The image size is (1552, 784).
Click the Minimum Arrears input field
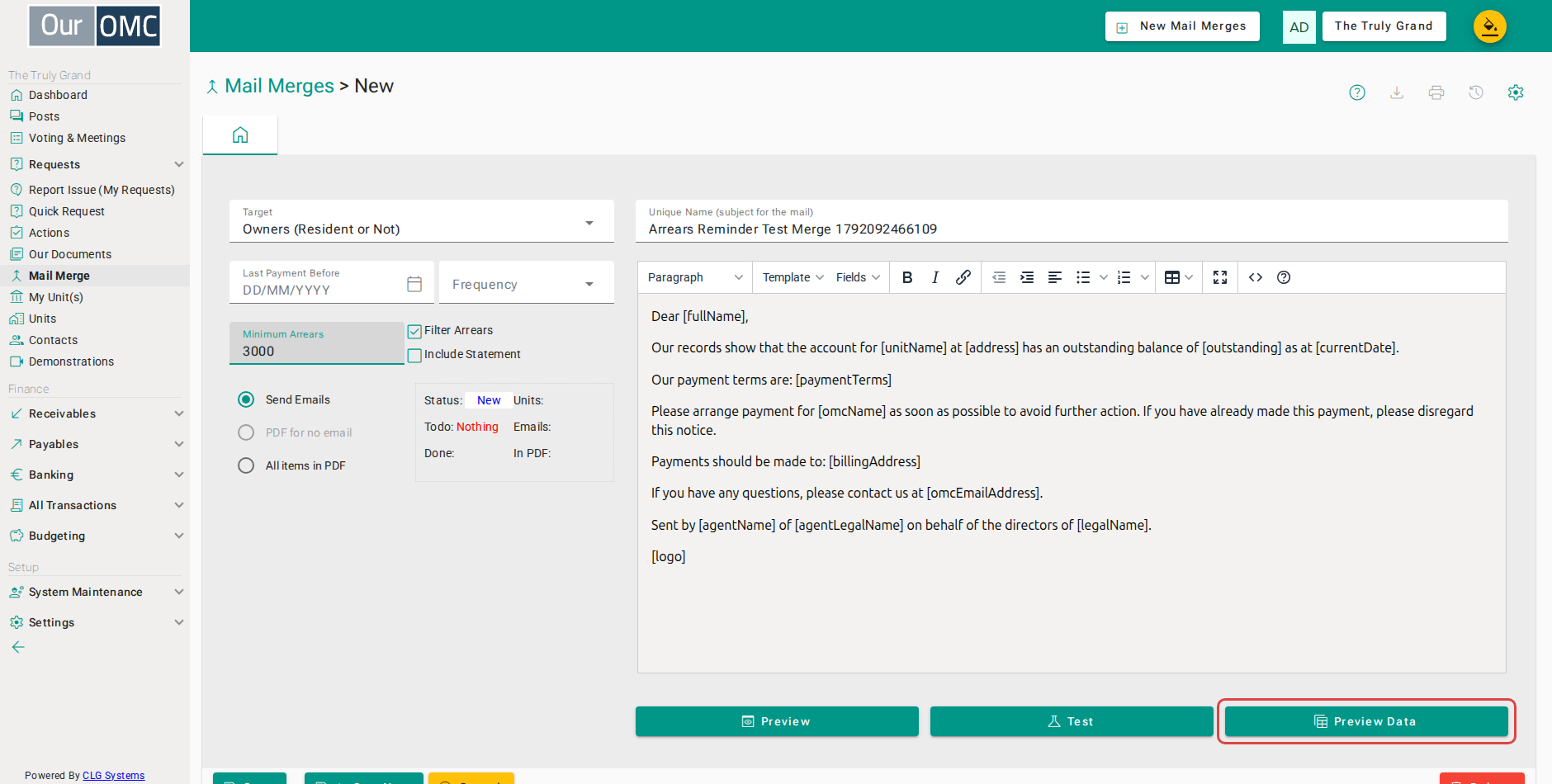(x=317, y=343)
